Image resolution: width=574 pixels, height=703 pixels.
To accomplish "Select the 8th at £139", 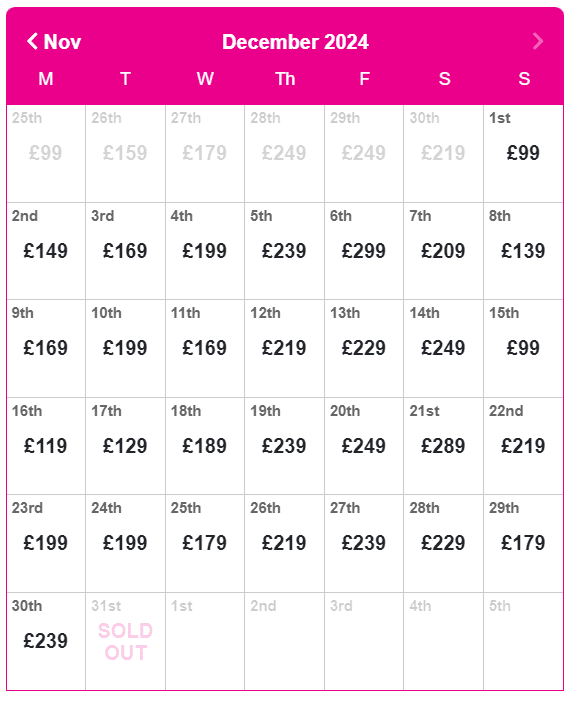I will [523, 251].
